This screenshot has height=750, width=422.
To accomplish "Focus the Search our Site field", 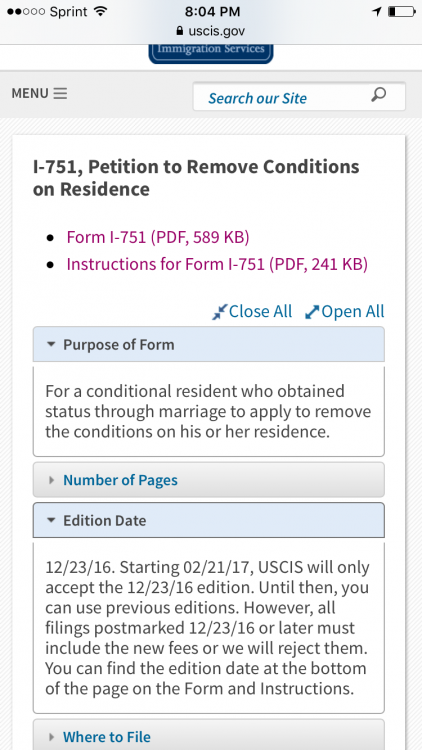I will tap(299, 97).
